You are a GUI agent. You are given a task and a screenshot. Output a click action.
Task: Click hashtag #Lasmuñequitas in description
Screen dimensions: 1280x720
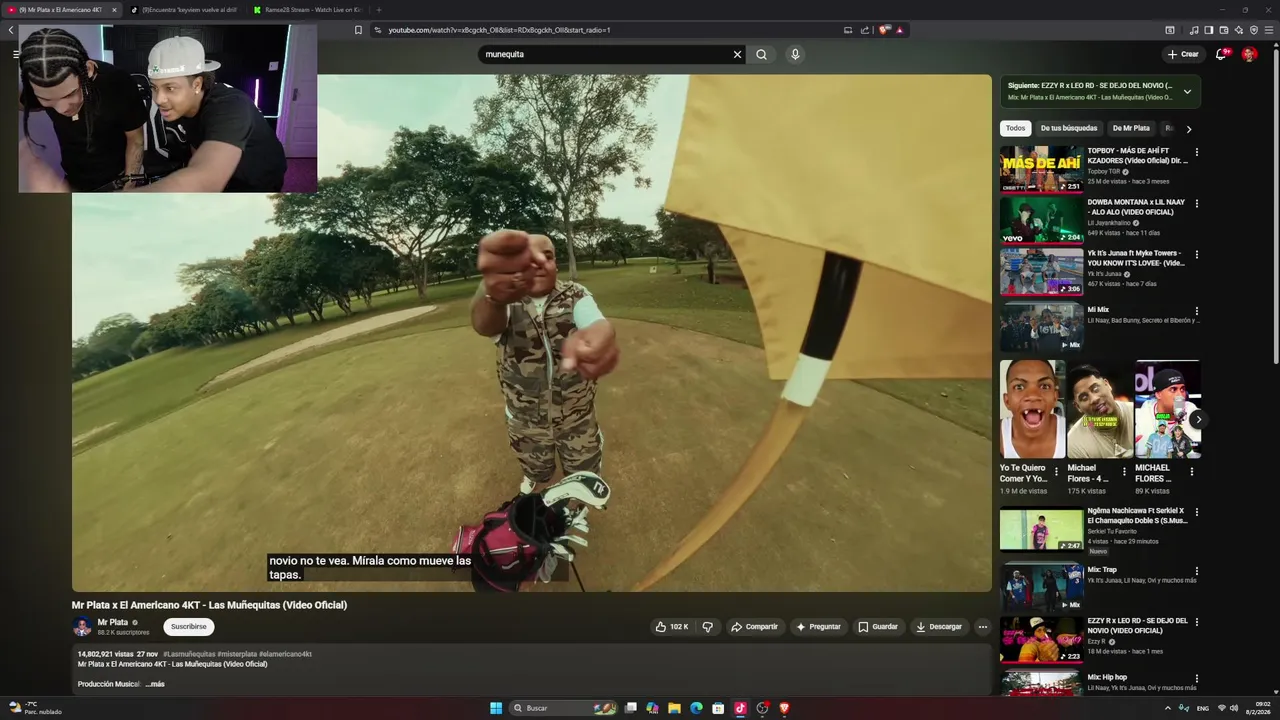(189, 654)
